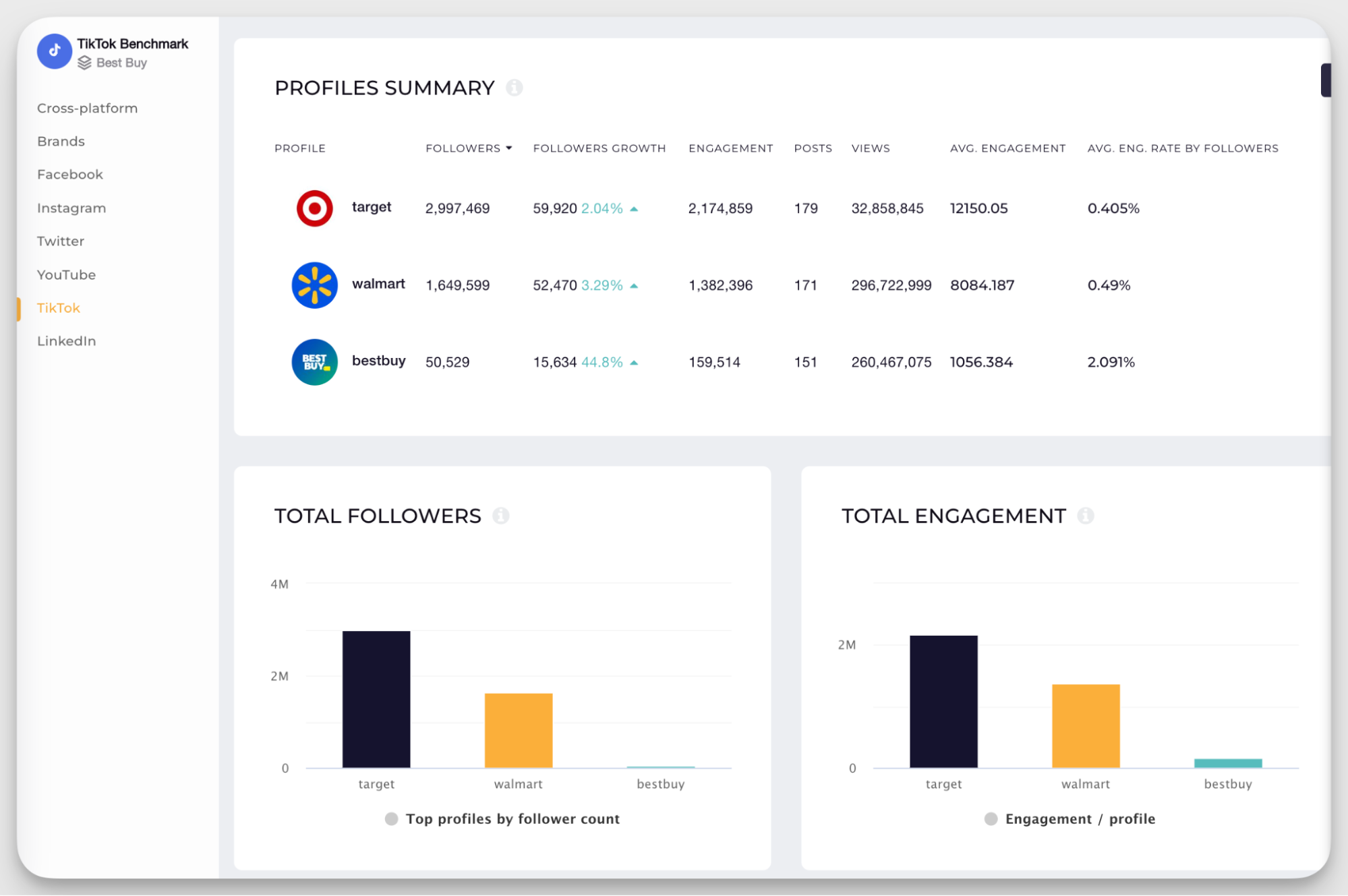Click the TikTok Benchmark title
The height and width of the screenshot is (896, 1348).
(133, 44)
